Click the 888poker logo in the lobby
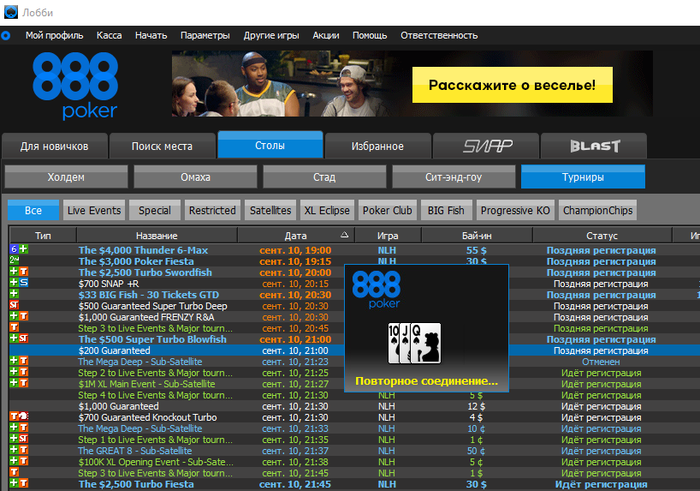 click(x=75, y=86)
